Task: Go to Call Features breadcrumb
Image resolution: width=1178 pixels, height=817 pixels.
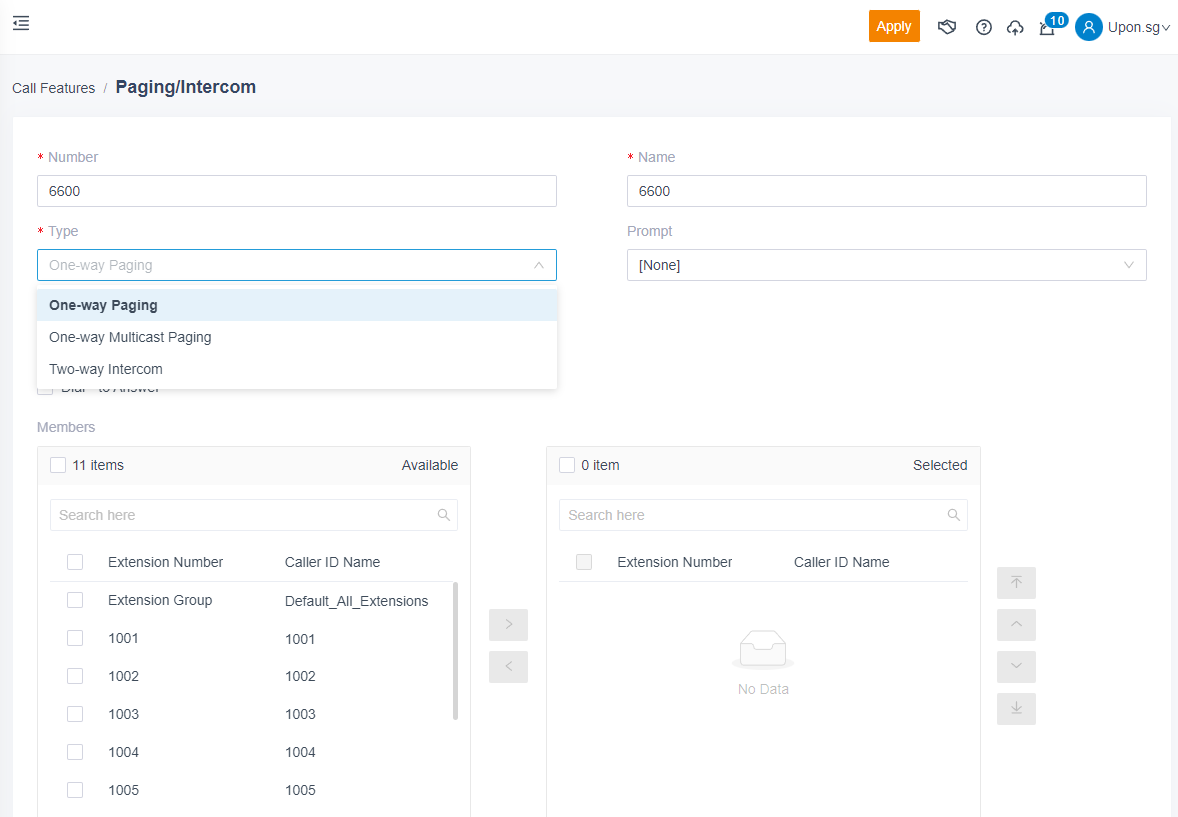Action: pyautogui.click(x=53, y=88)
